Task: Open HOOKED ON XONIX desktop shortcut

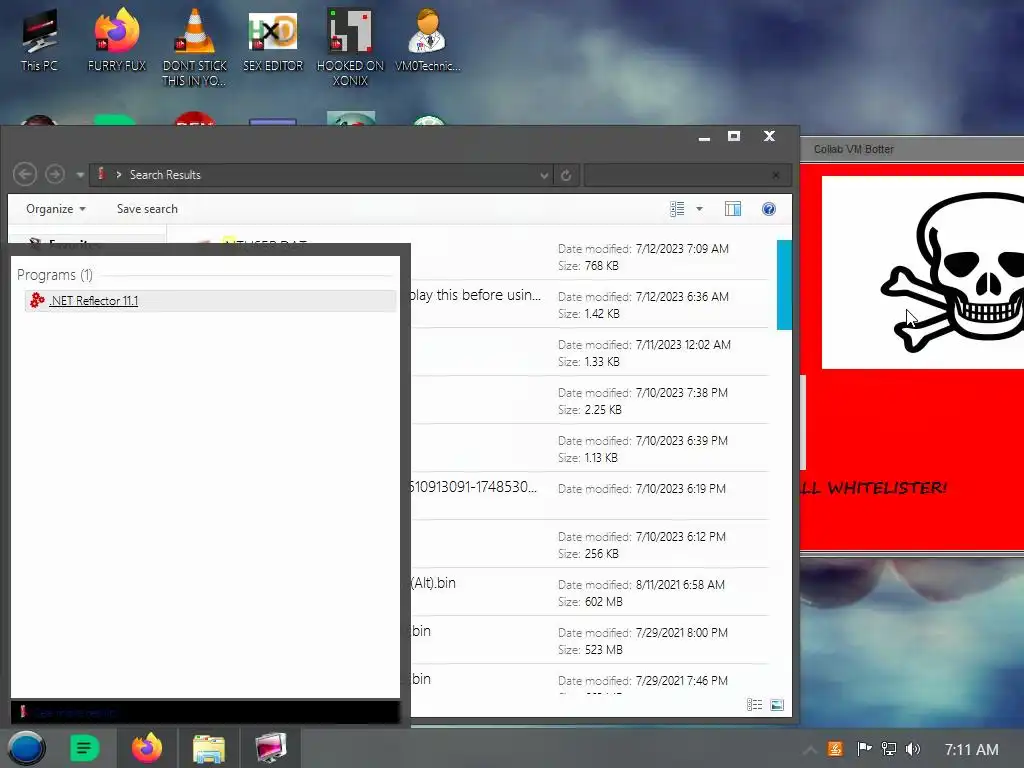Action: pyautogui.click(x=350, y=47)
